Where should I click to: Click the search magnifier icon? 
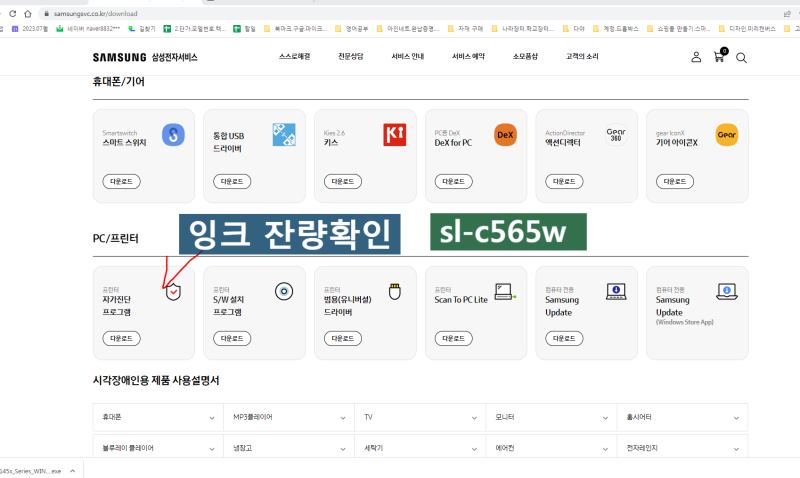point(741,58)
